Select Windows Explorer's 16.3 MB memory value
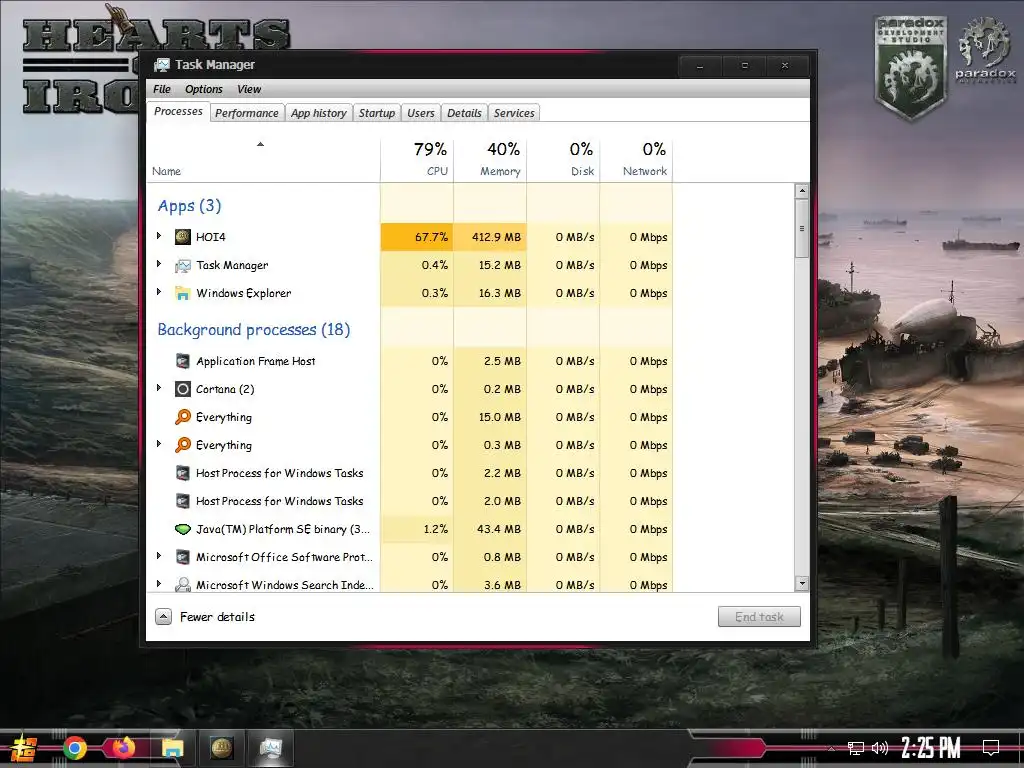This screenshot has height=768, width=1024. [500, 293]
